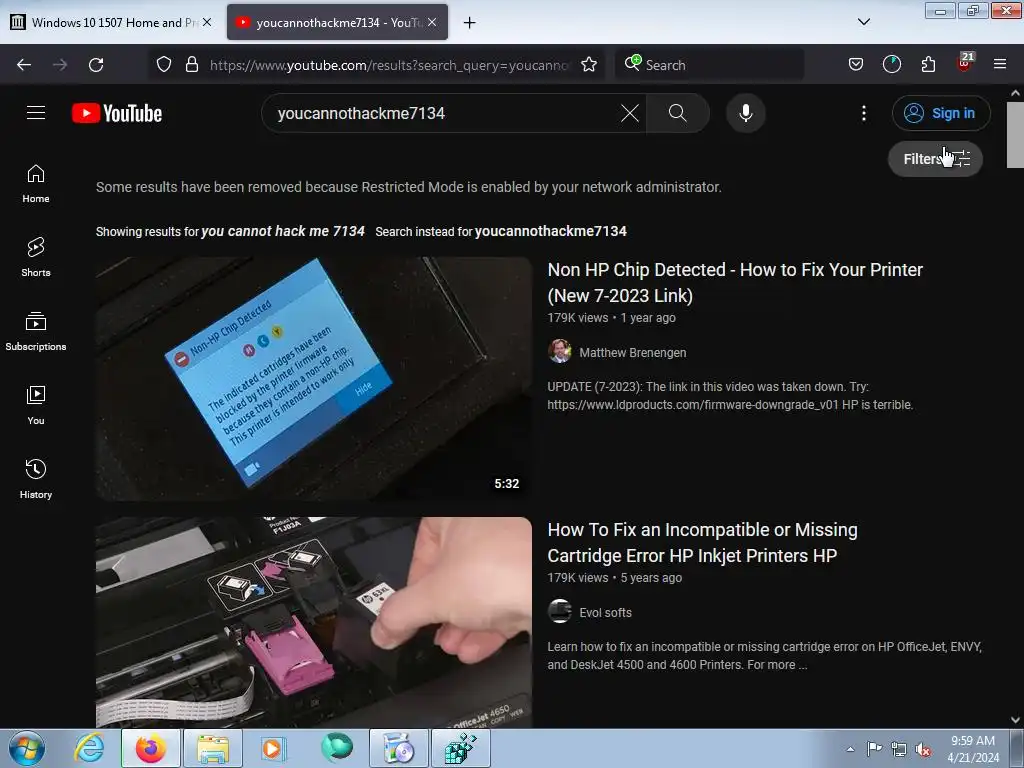Search instead for youcannothackme7134 link
Image resolution: width=1024 pixels, height=768 pixels.
click(551, 231)
